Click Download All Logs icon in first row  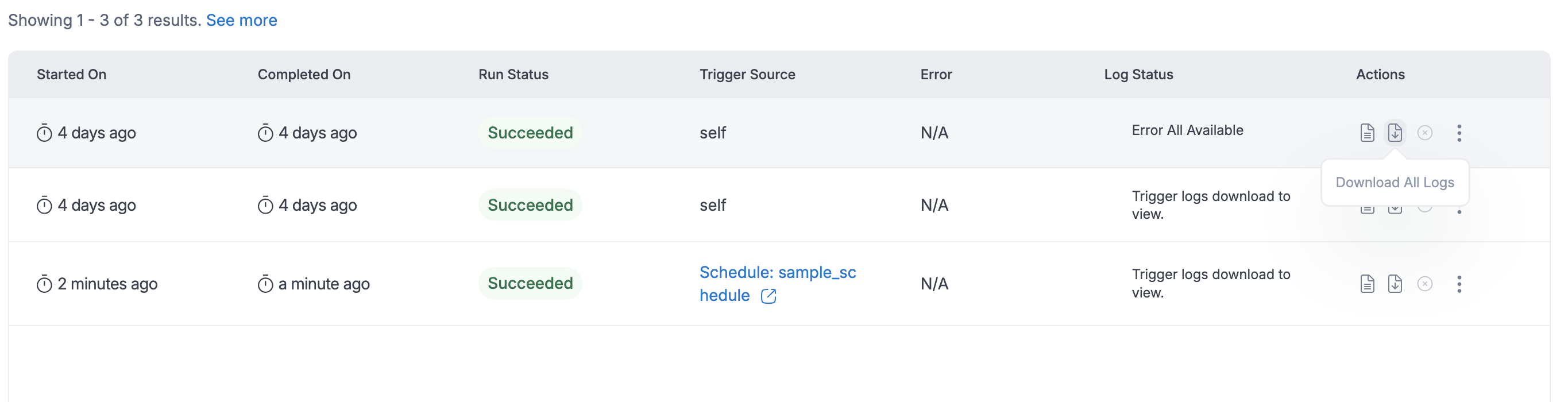pos(1395,133)
